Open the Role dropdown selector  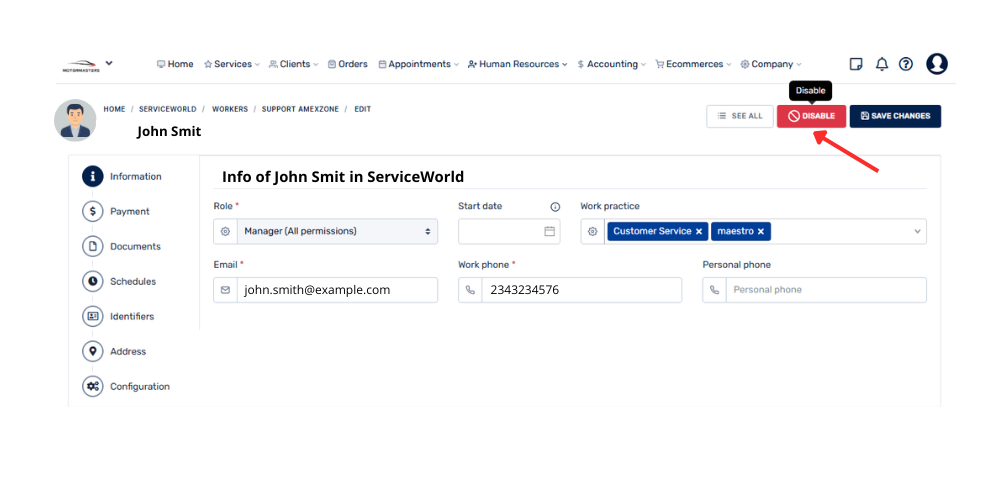coord(337,231)
